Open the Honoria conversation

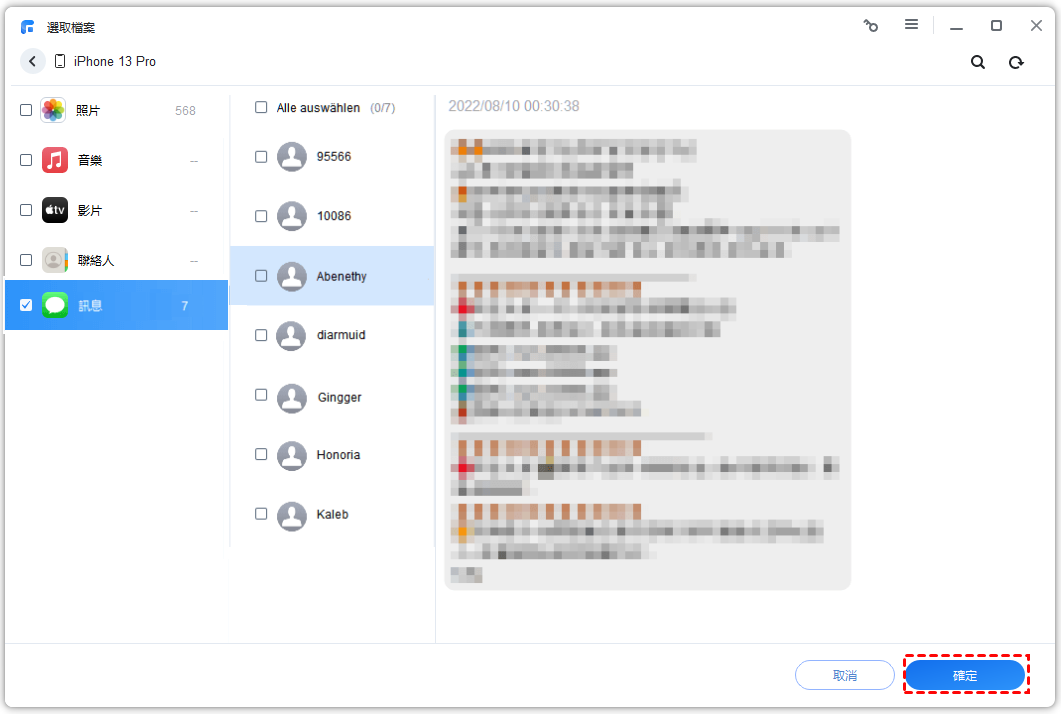tap(338, 455)
